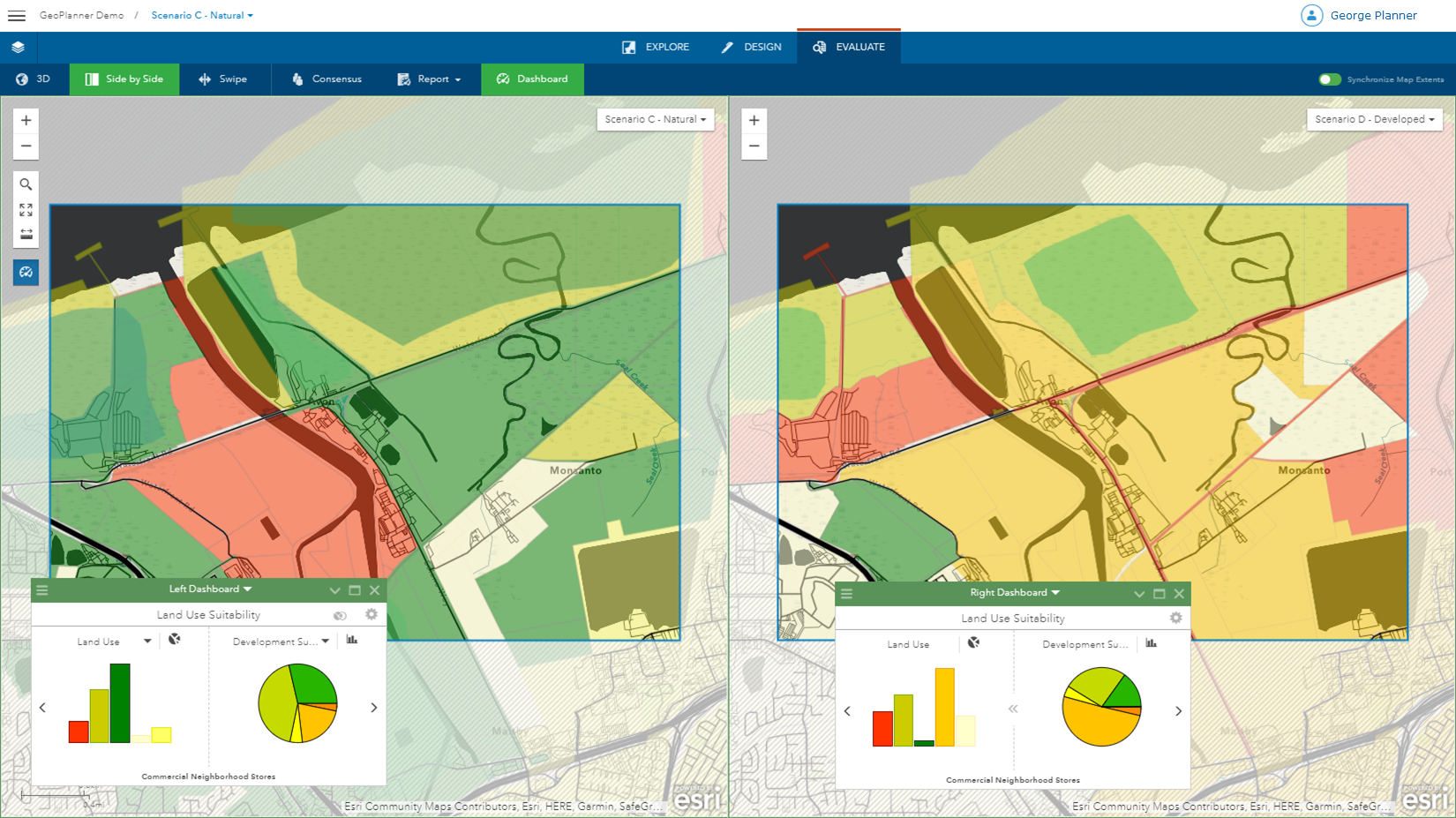1456x818 pixels.
Task: Switch to the DESIGN tab
Action: tap(751, 47)
